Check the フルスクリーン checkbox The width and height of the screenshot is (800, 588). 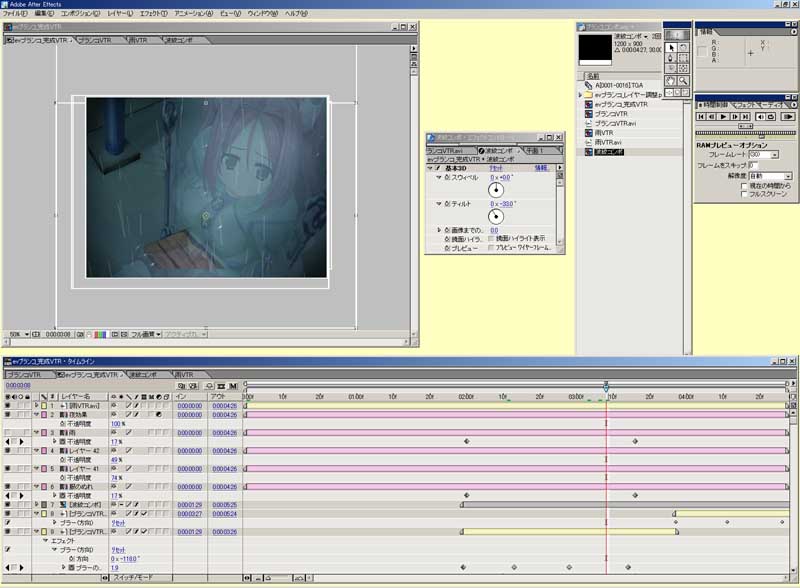click(x=744, y=194)
